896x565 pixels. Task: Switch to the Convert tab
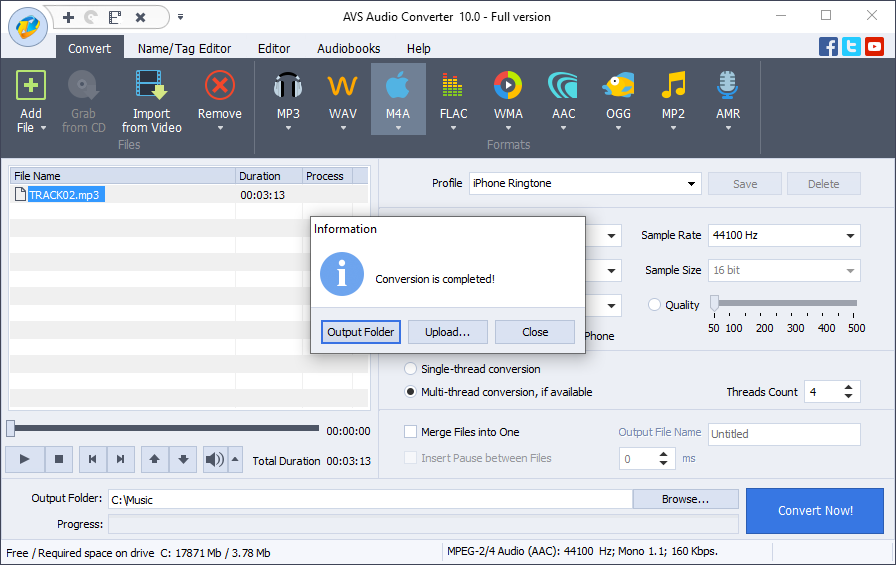pyautogui.click(x=90, y=49)
